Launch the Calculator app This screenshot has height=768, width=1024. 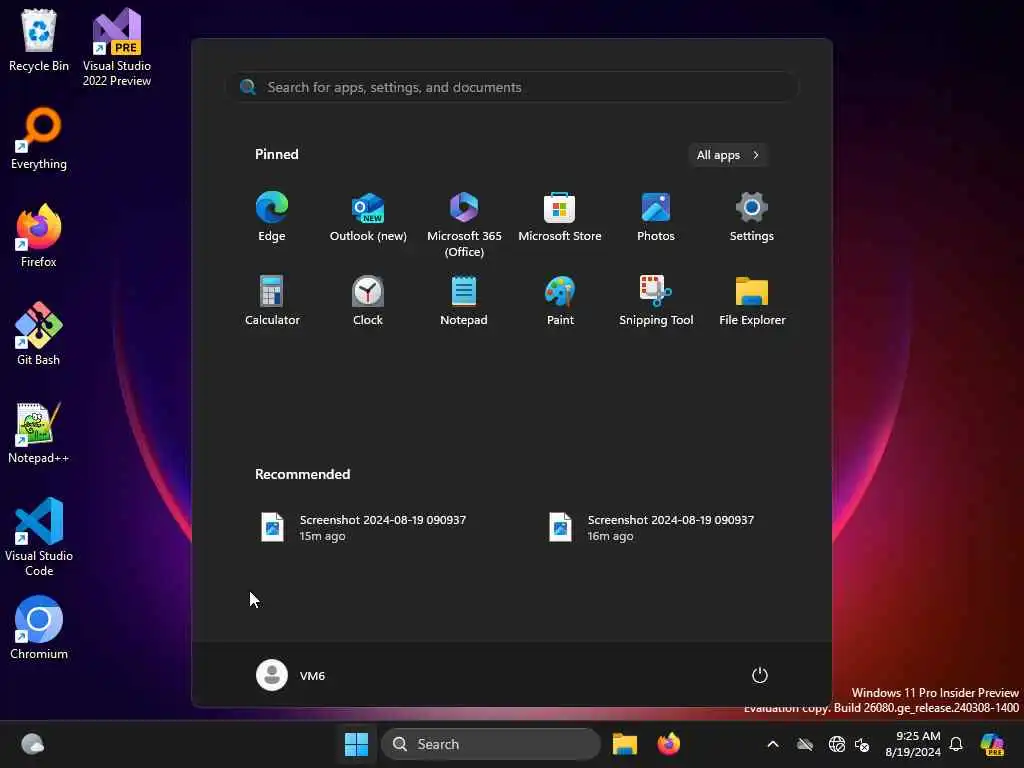click(x=272, y=300)
